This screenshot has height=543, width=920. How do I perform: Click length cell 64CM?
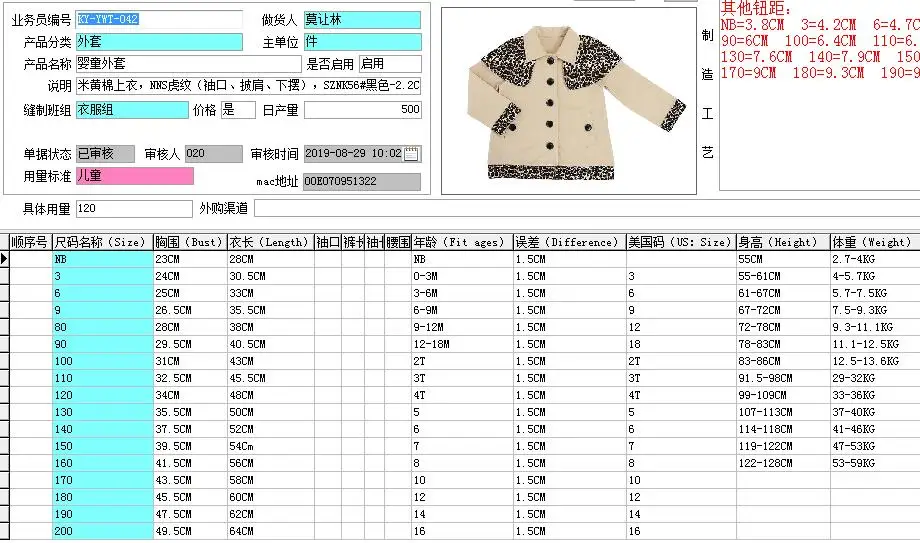tap(270, 532)
